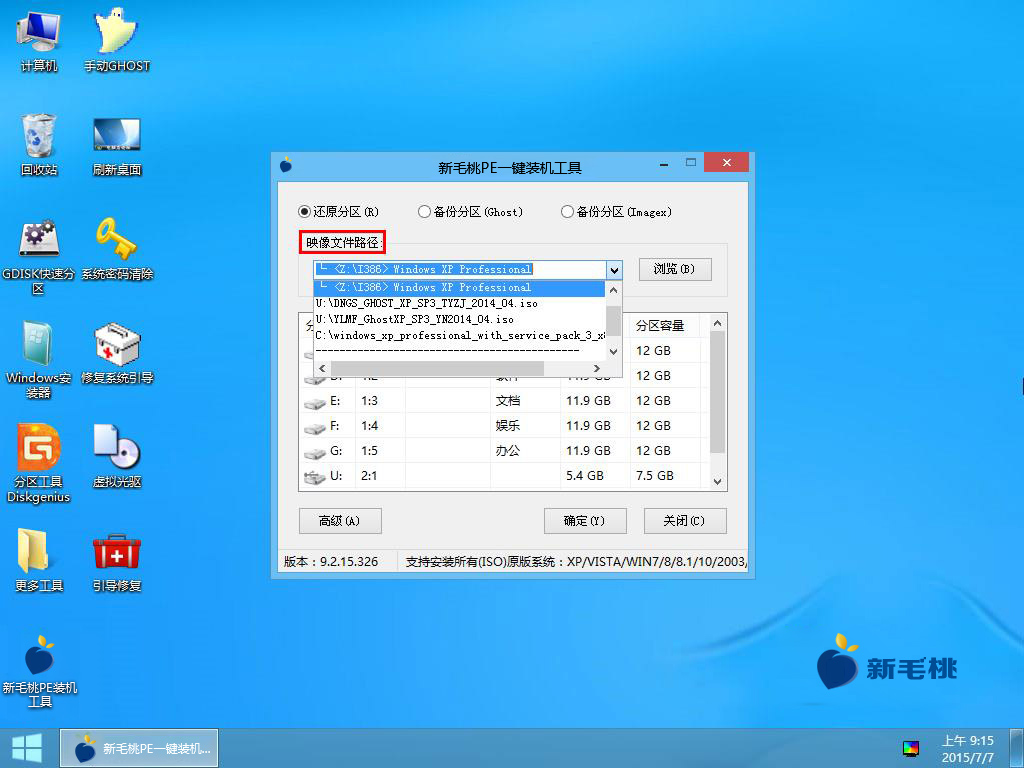Minimize the 新毛桃PE一键装机工具 window

coord(664,164)
